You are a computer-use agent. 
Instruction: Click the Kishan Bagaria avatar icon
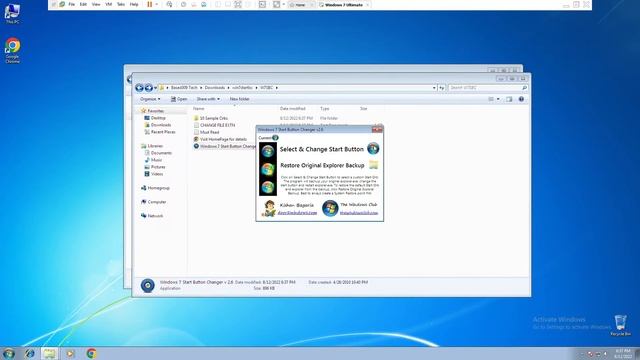269,208
